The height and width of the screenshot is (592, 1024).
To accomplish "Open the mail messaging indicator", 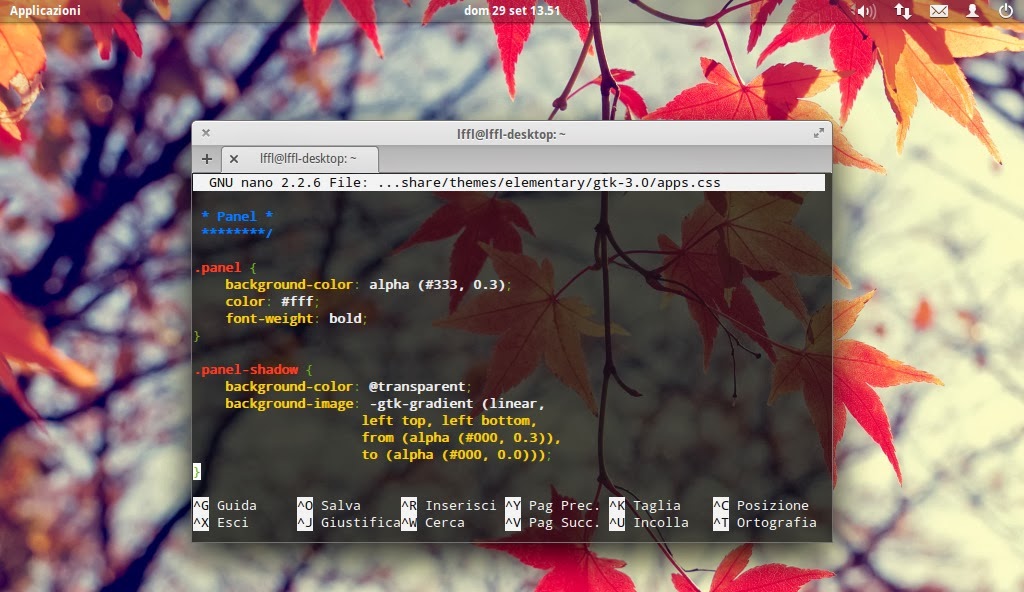I will tap(939, 10).
